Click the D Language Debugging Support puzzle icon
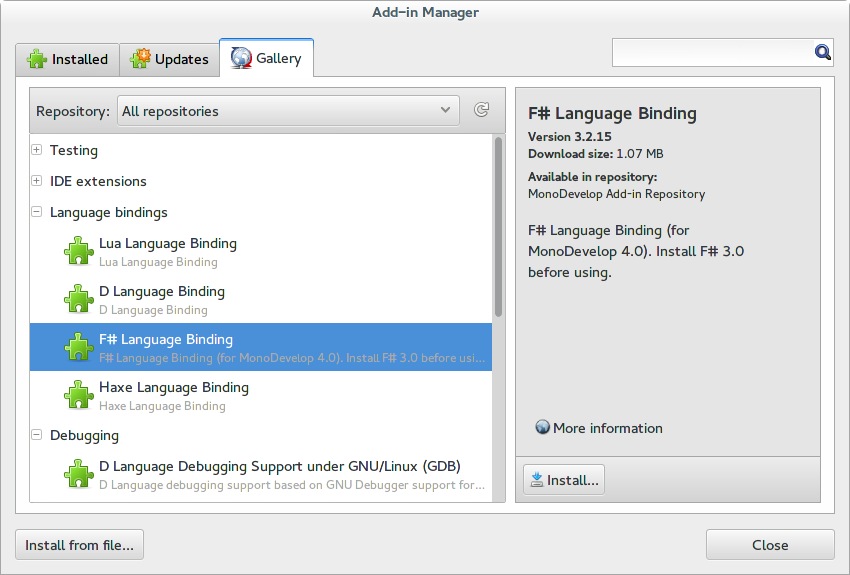The image size is (850, 575). (x=79, y=474)
